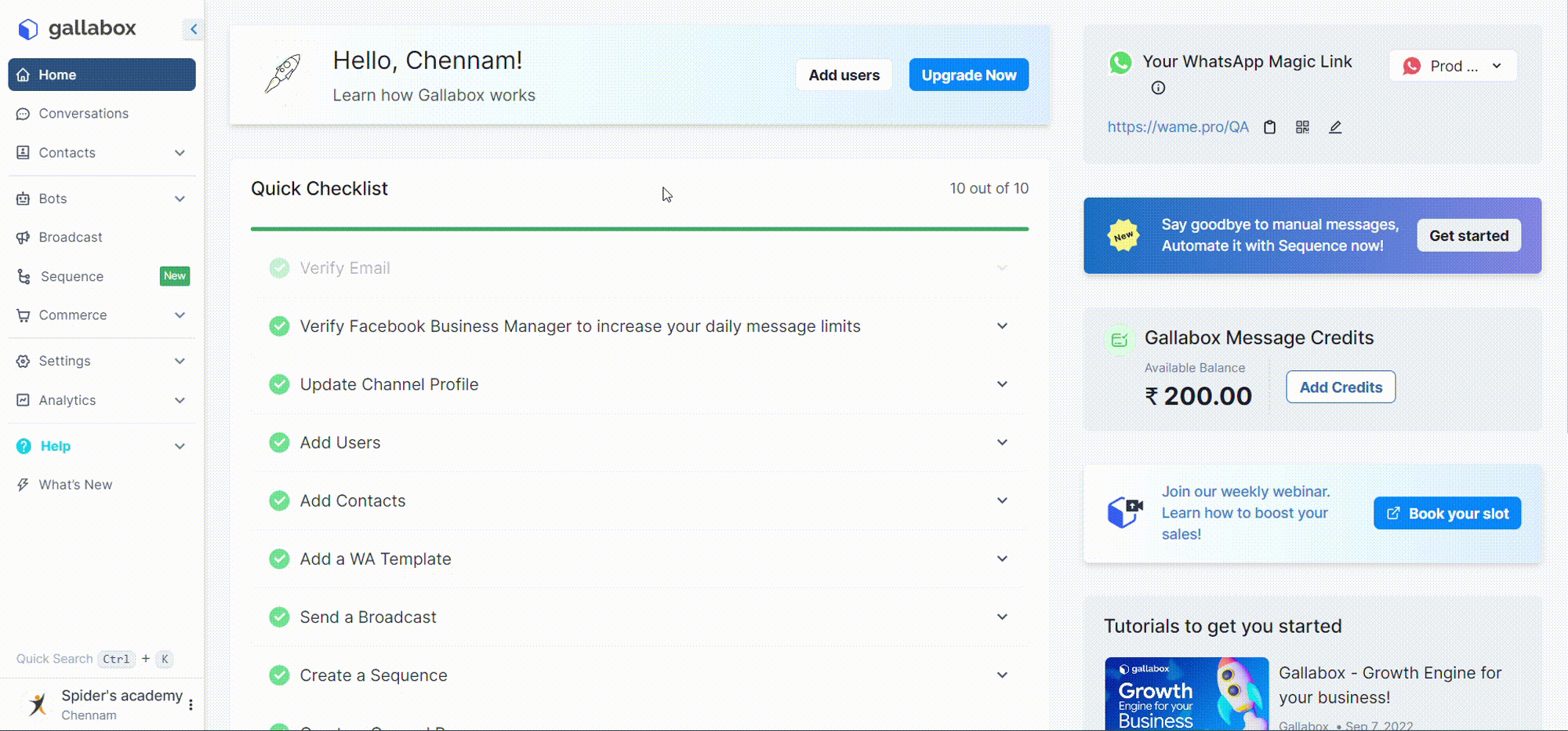
Task: Click the rocket icon beside the greeting
Action: pyautogui.click(x=282, y=75)
